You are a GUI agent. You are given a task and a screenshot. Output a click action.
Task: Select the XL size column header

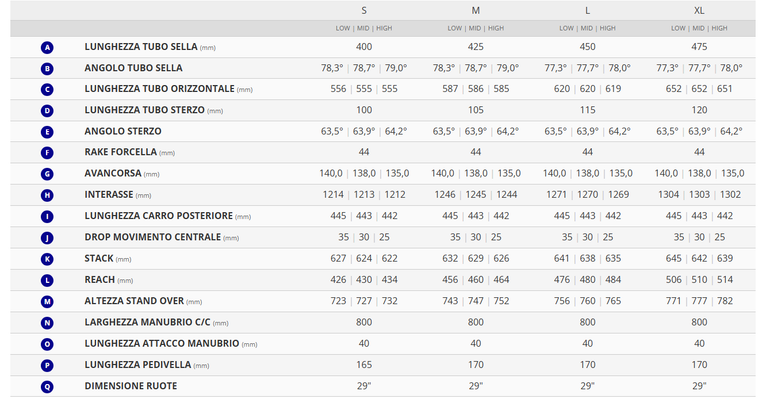click(x=699, y=11)
